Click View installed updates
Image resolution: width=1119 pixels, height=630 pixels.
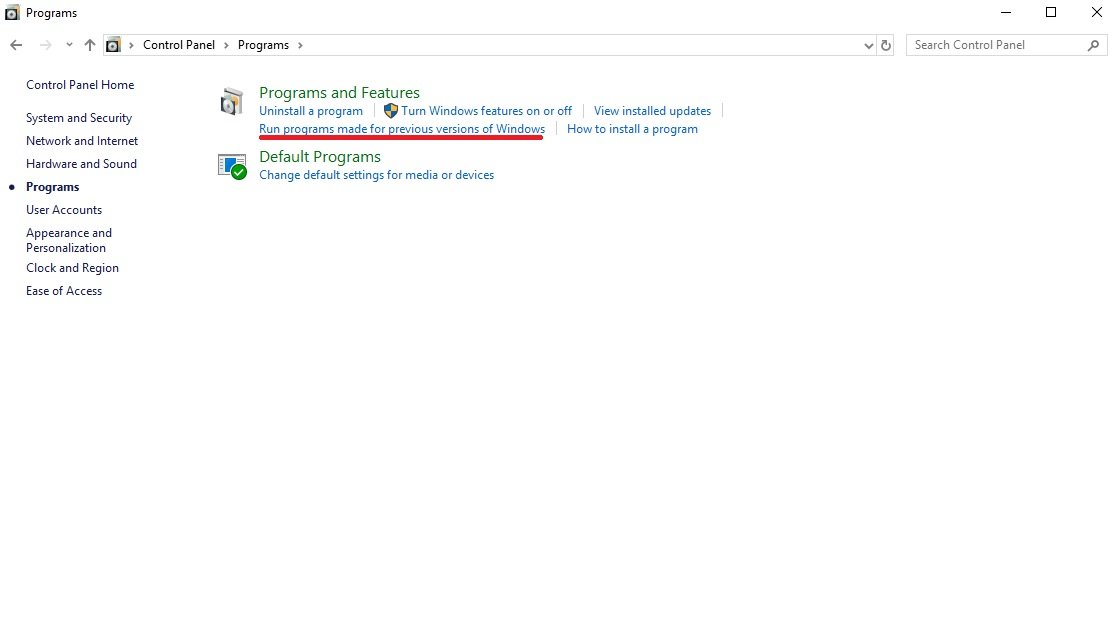pos(652,111)
